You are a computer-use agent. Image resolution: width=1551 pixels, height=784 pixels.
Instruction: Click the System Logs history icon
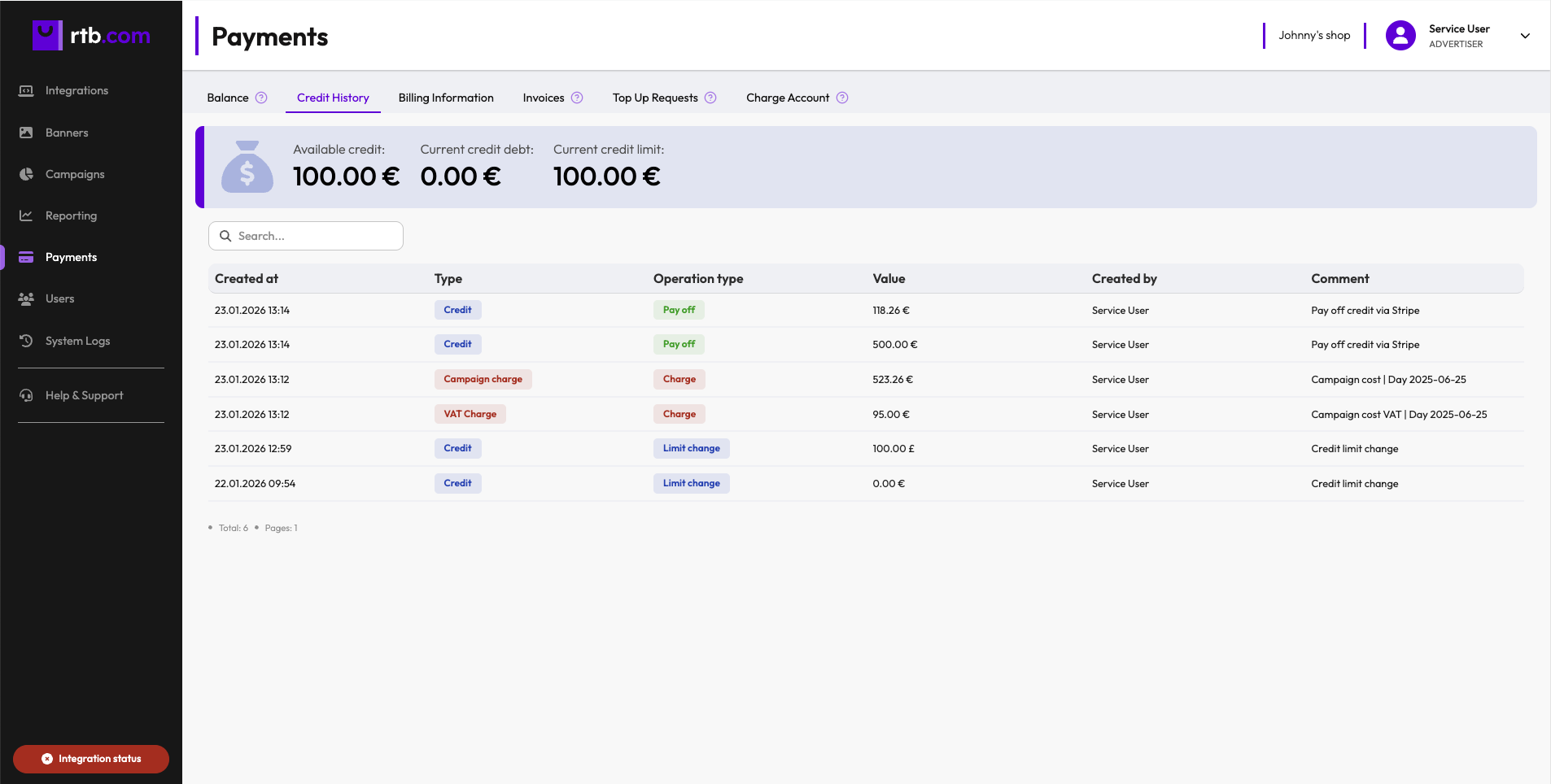tap(26, 341)
